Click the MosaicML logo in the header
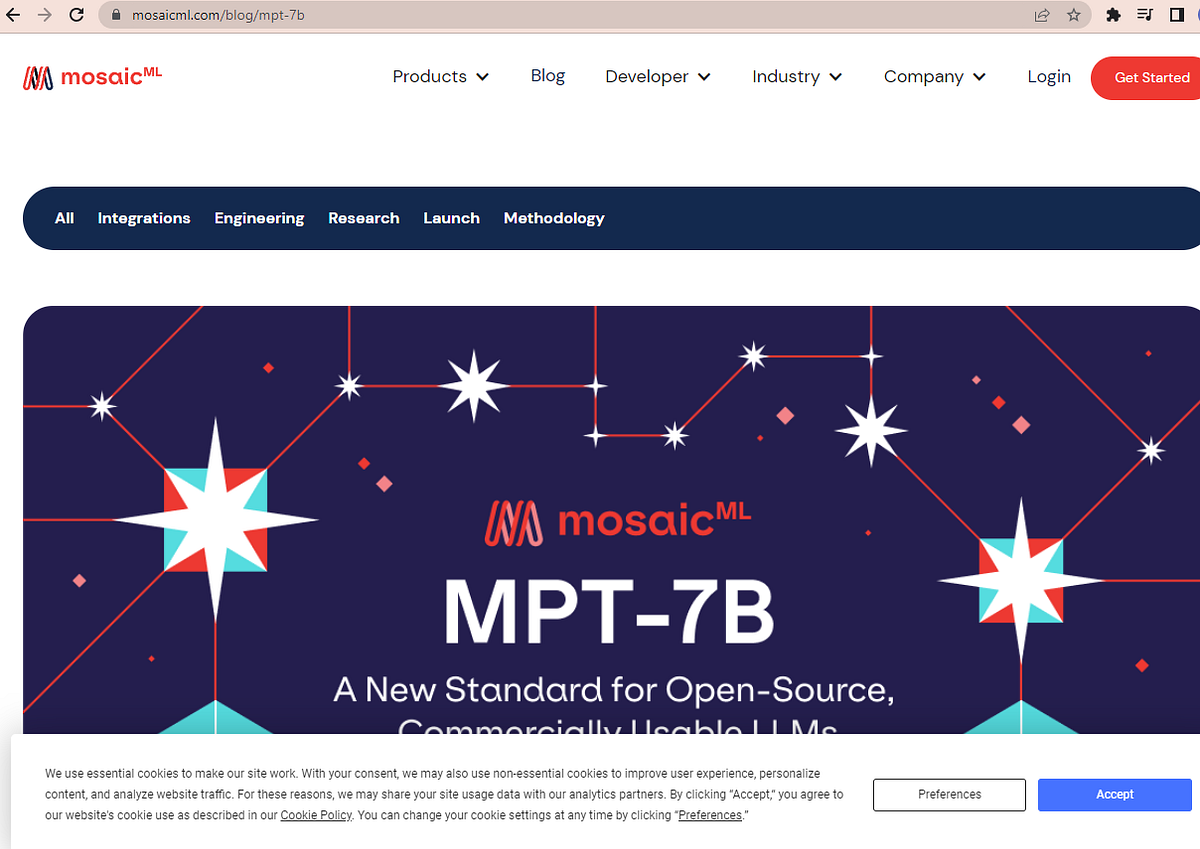The width and height of the screenshot is (1200, 849). pyautogui.click(x=92, y=76)
